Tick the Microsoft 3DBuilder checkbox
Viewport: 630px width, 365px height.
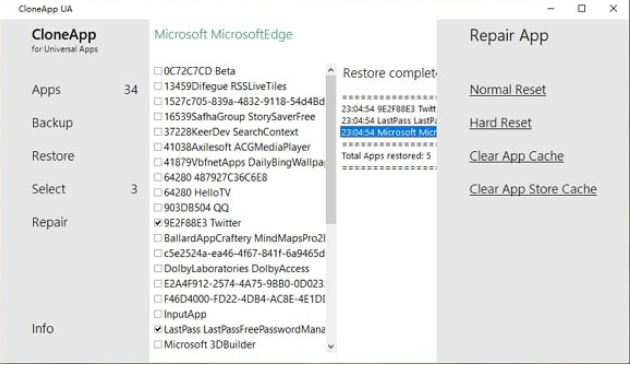[158, 344]
